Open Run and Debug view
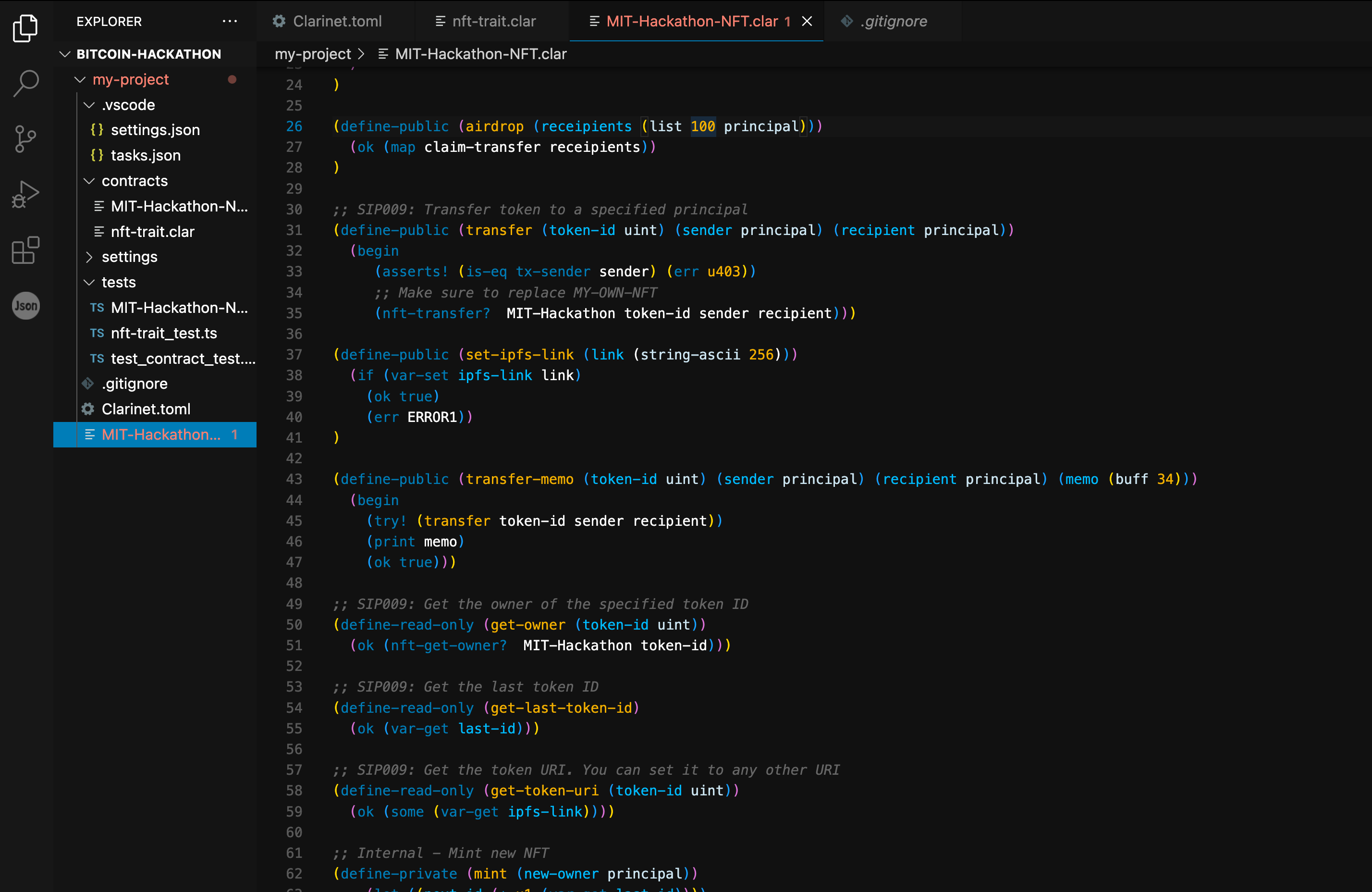1372x892 pixels. tap(25, 194)
